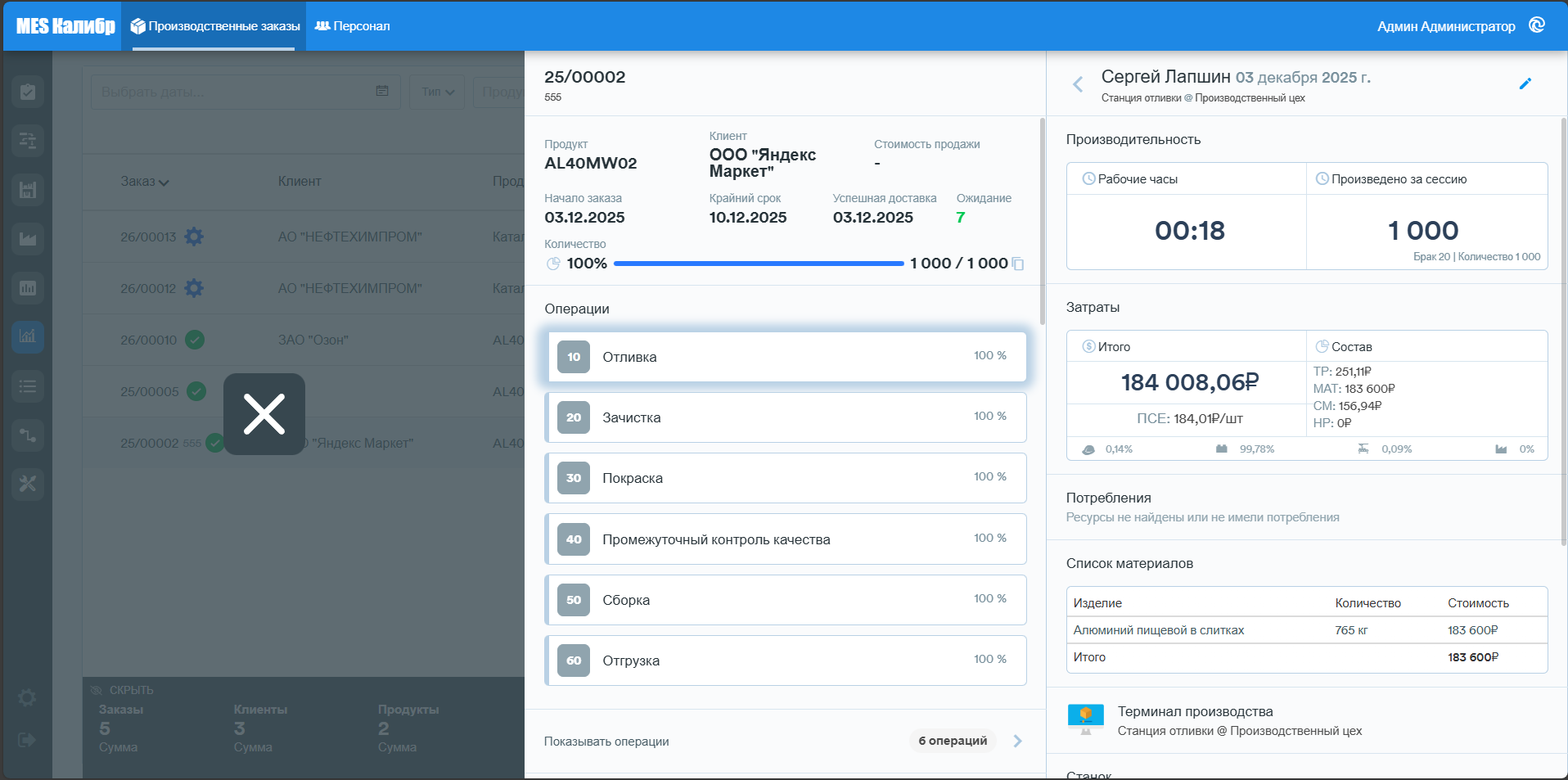Click green check icon of order 26/00010
Viewport: 1568px width, 780px height.
(x=195, y=340)
